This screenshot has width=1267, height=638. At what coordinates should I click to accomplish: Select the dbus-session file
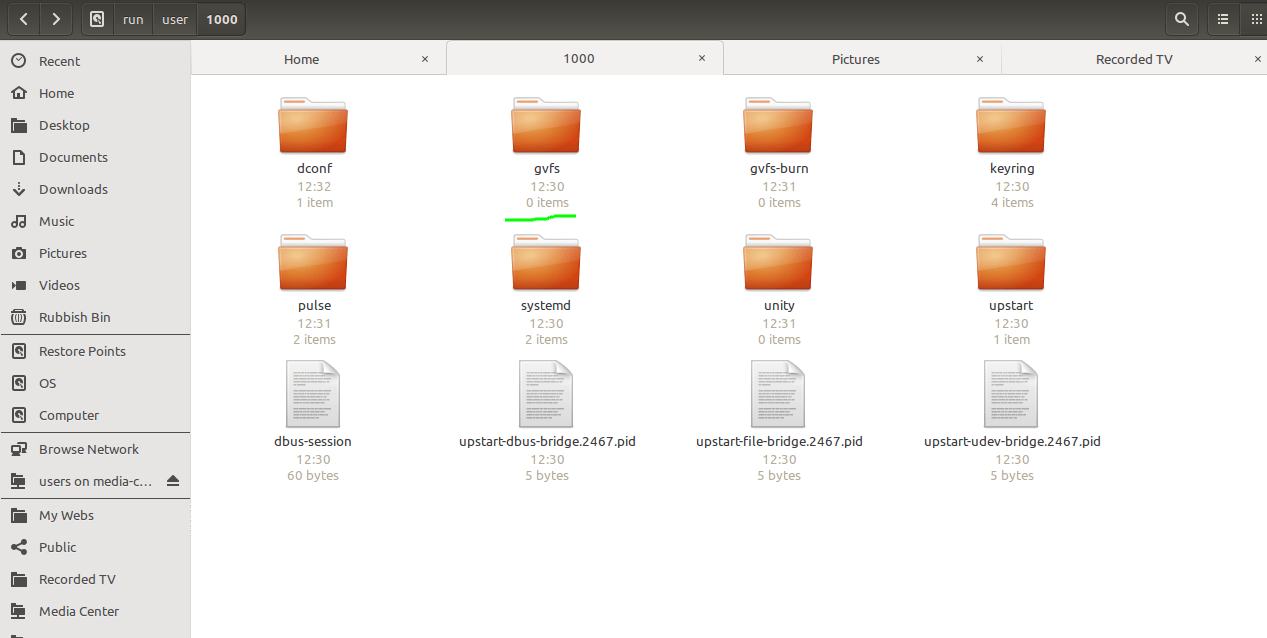point(312,393)
